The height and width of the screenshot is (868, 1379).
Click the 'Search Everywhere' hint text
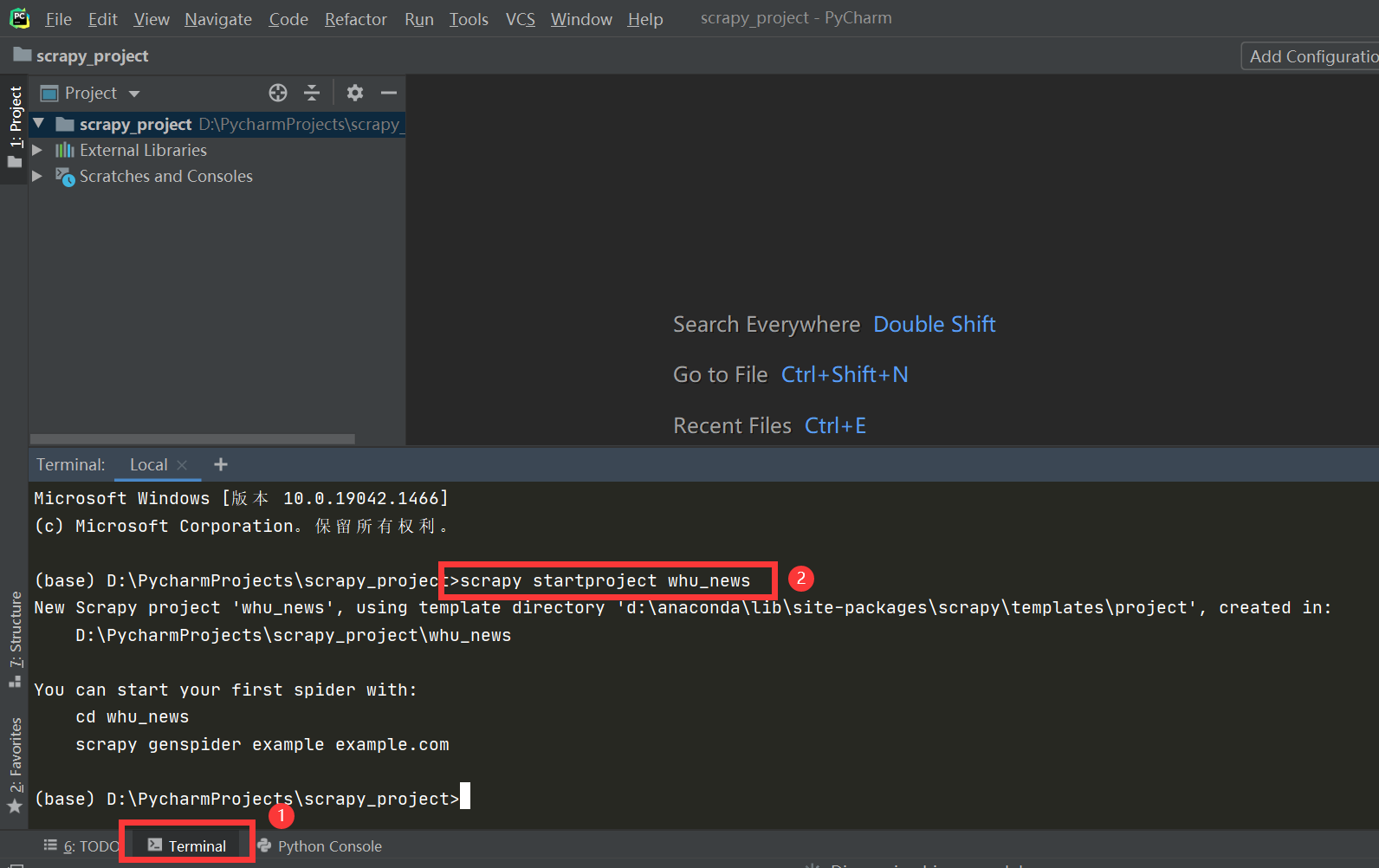pos(767,325)
